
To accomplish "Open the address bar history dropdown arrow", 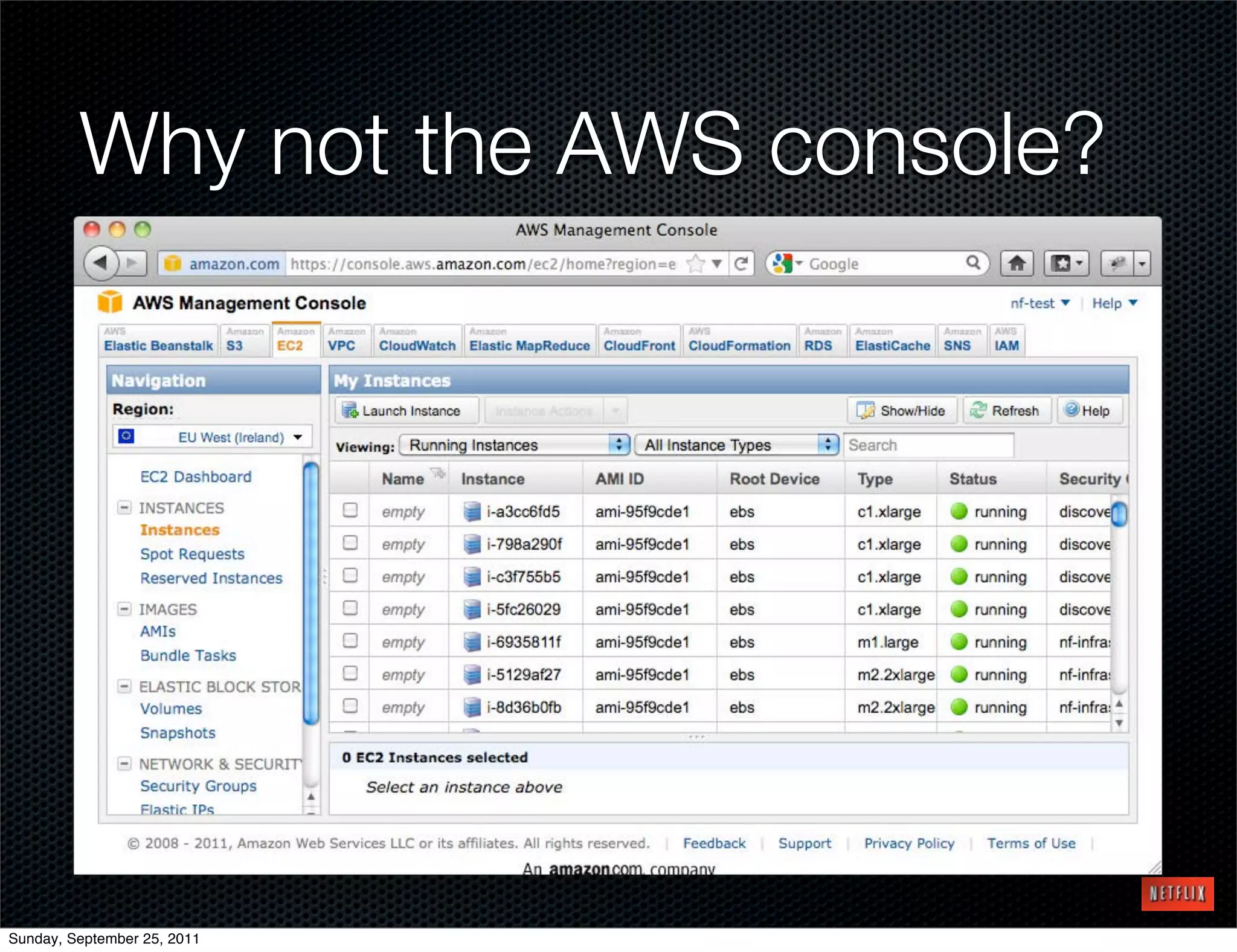I will 717,263.
